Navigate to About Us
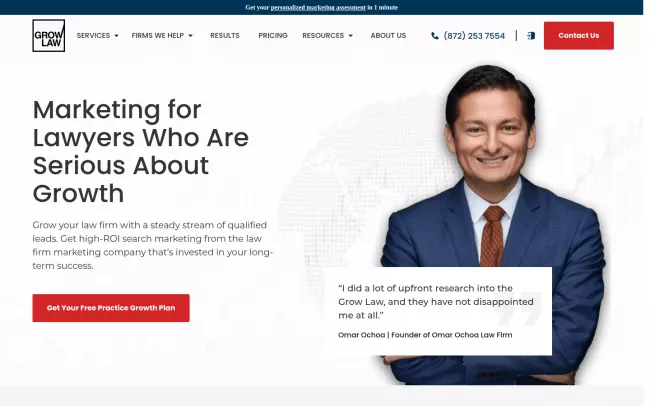The height and width of the screenshot is (406, 650). [x=388, y=35]
